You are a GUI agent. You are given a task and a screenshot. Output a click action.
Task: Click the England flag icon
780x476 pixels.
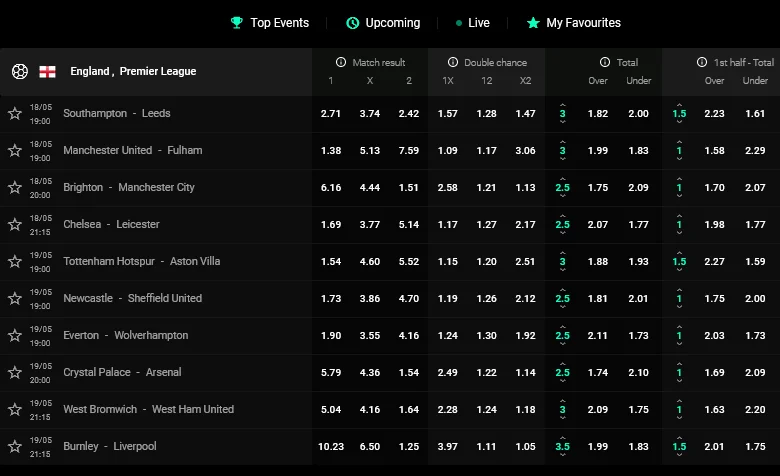pyautogui.click(x=47, y=71)
